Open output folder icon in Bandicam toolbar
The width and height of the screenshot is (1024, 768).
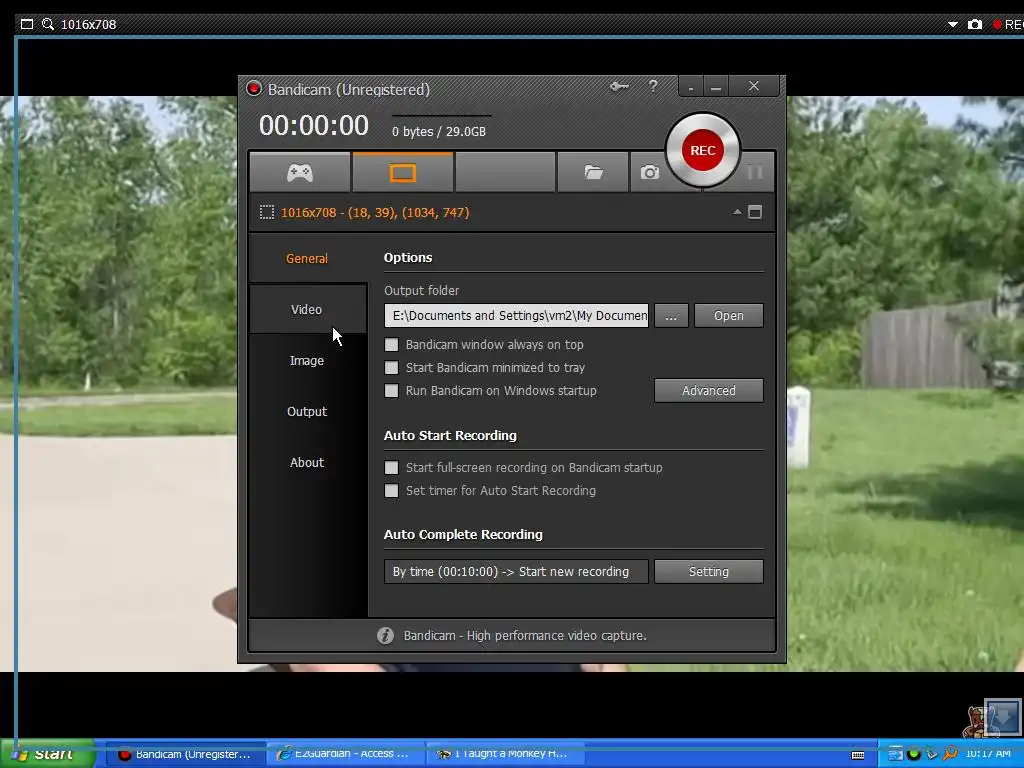pyautogui.click(x=593, y=172)
